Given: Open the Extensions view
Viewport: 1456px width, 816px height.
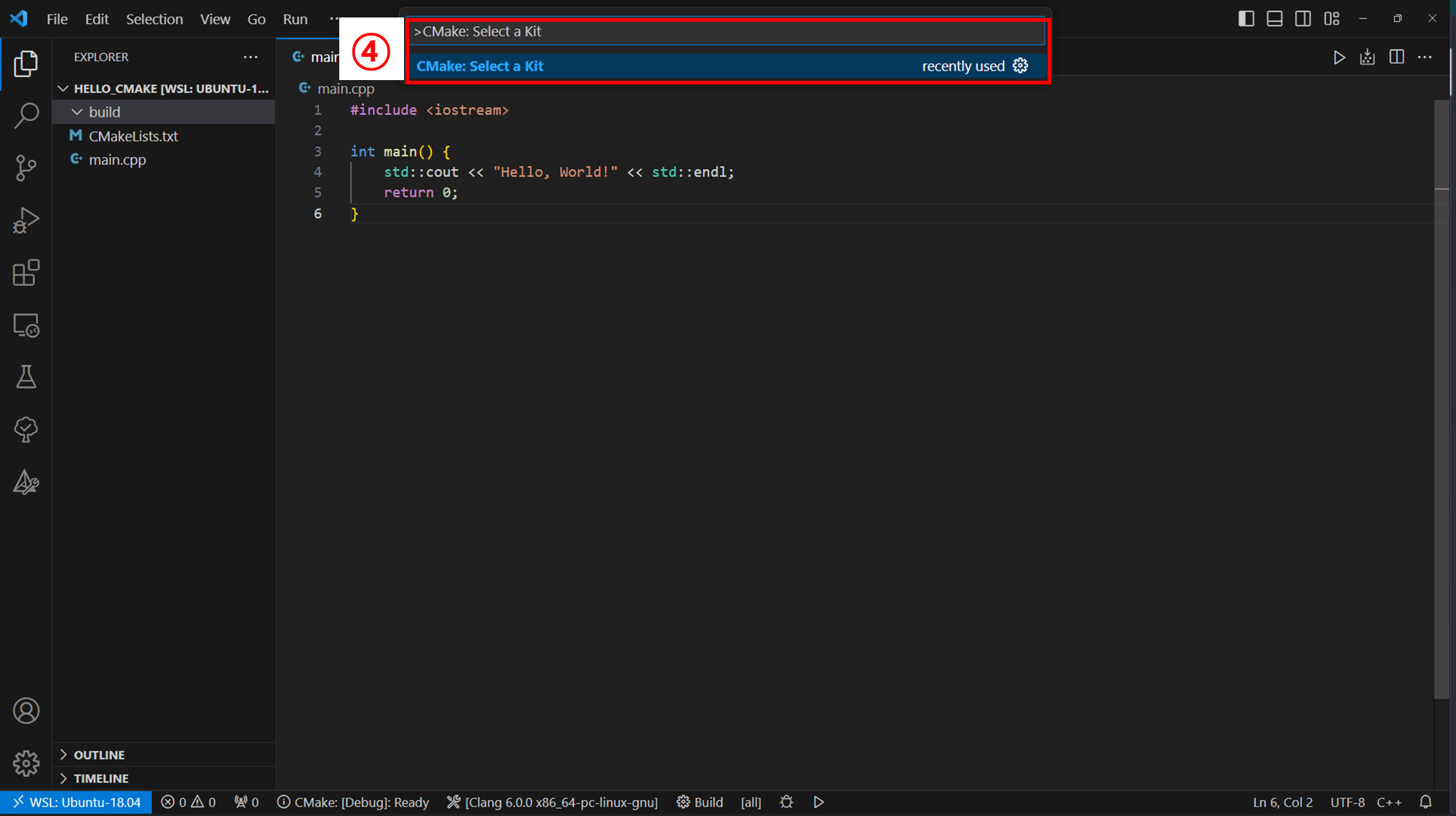Looking at the screenshot, I should click(26, 272).
